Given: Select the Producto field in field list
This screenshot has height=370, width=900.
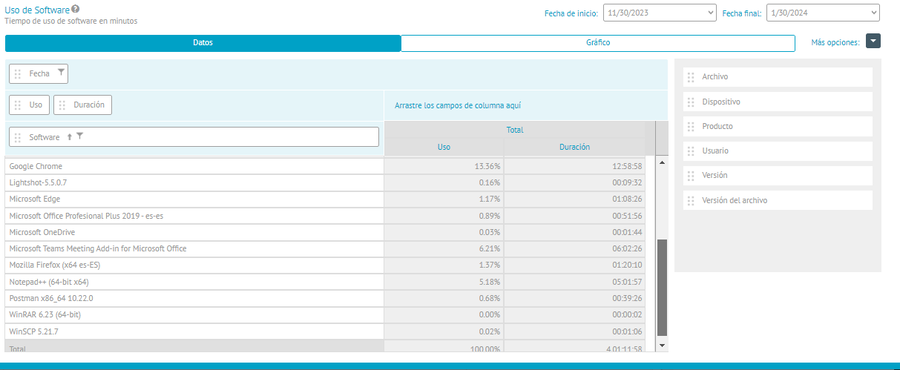Looking at the screenshot, I should pyautogui.click(x=778, y=126).
